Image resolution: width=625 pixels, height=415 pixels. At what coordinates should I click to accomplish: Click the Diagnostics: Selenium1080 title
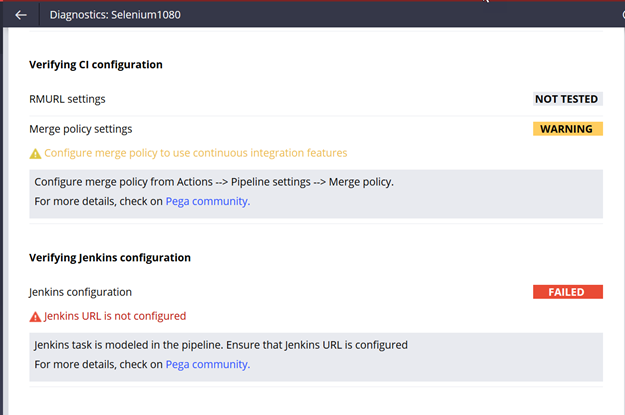tap(115, 15)
